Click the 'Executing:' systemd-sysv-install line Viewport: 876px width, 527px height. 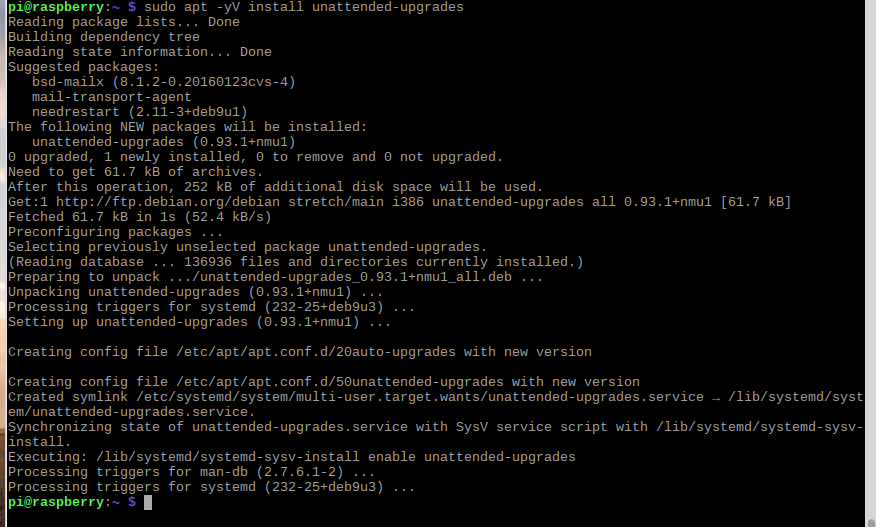(292, 457)
